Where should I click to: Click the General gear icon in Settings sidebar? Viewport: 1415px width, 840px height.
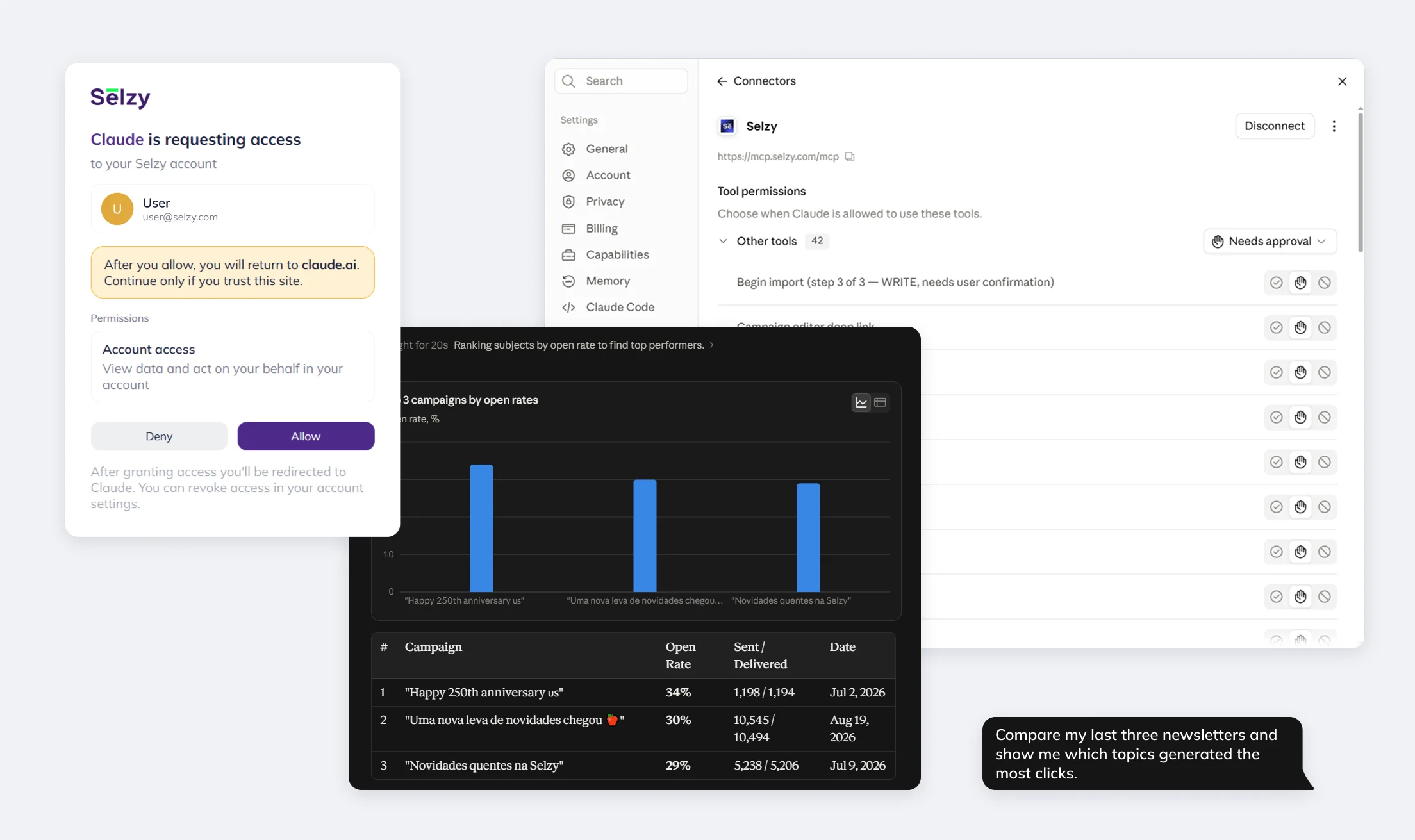coord(568,149)
